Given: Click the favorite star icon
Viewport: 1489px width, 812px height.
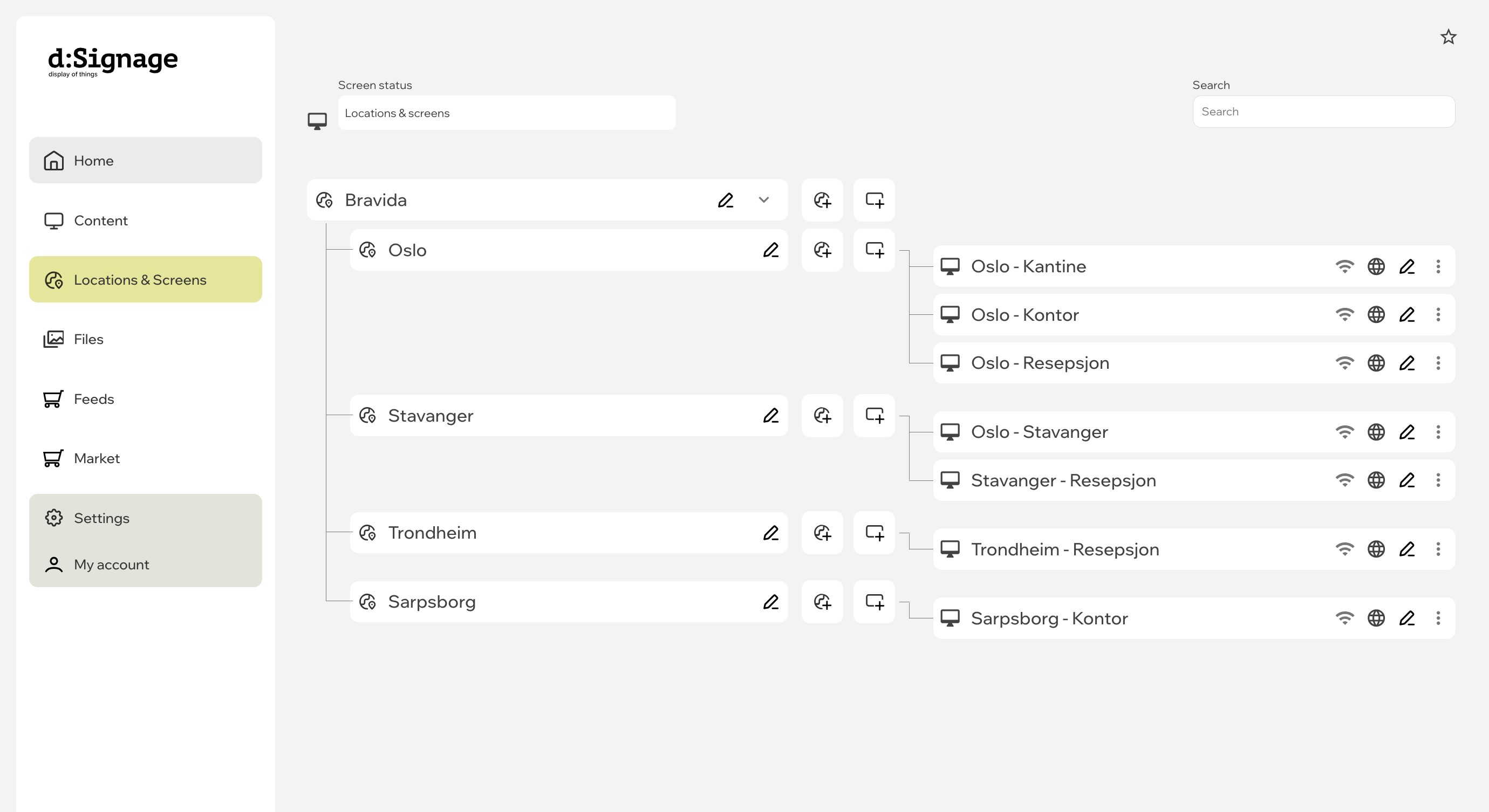Looking at the screenshot, I should [1448, 37].
